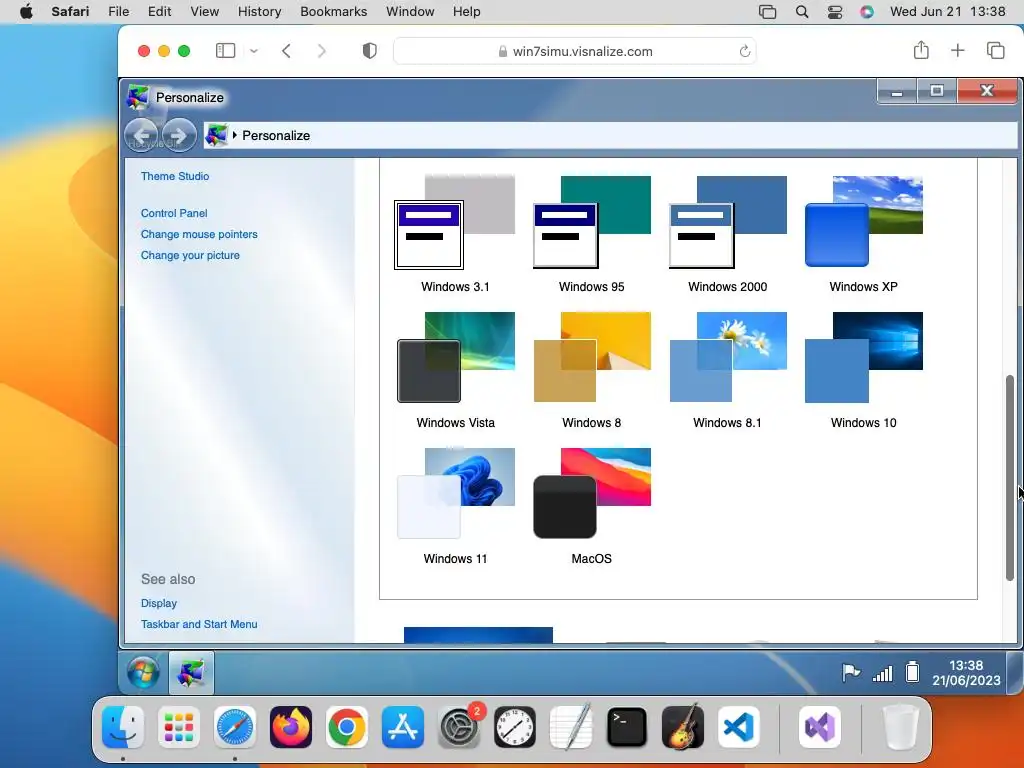Open the Safari menu
The width and height of the screenshot is (1024, 768).
[x=71, y=11]
